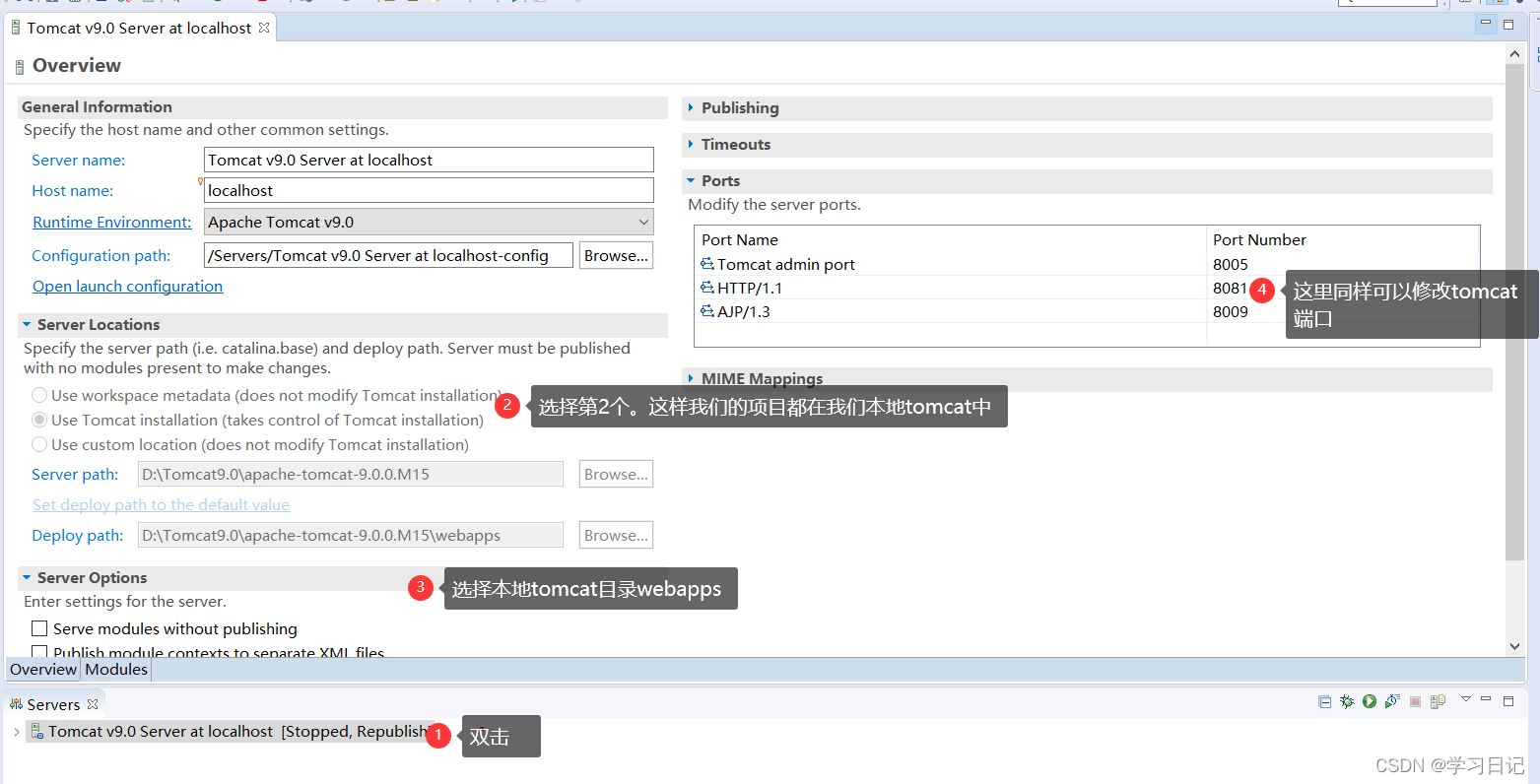Select Use custom location radio option
Screen dimensions: 1540x784
(x=39, y=444)
